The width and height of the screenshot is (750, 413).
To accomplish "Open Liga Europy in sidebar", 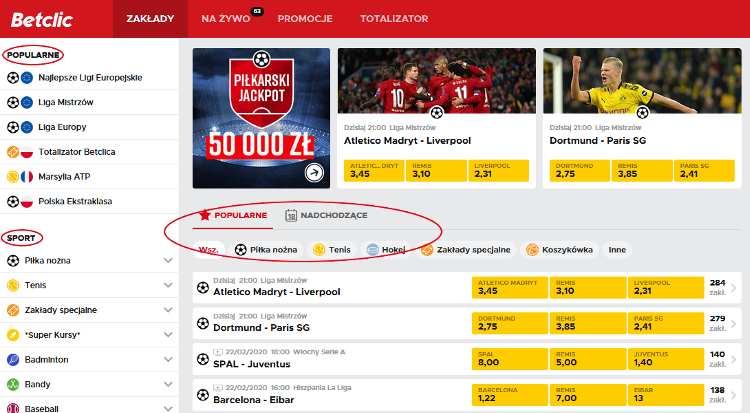I will tap(62, 127).
